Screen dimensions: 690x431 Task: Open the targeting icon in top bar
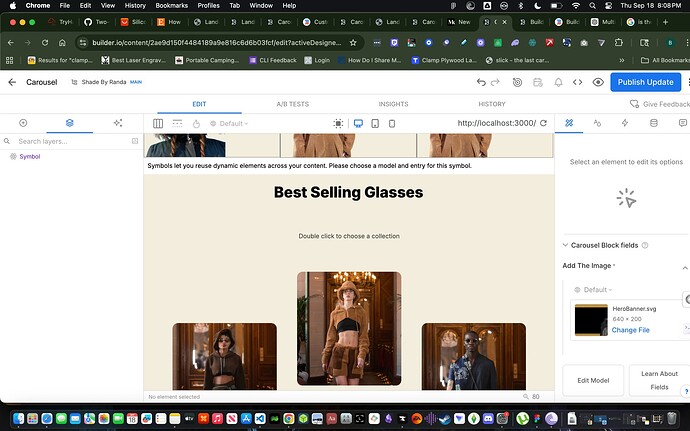tap(518, 82)
